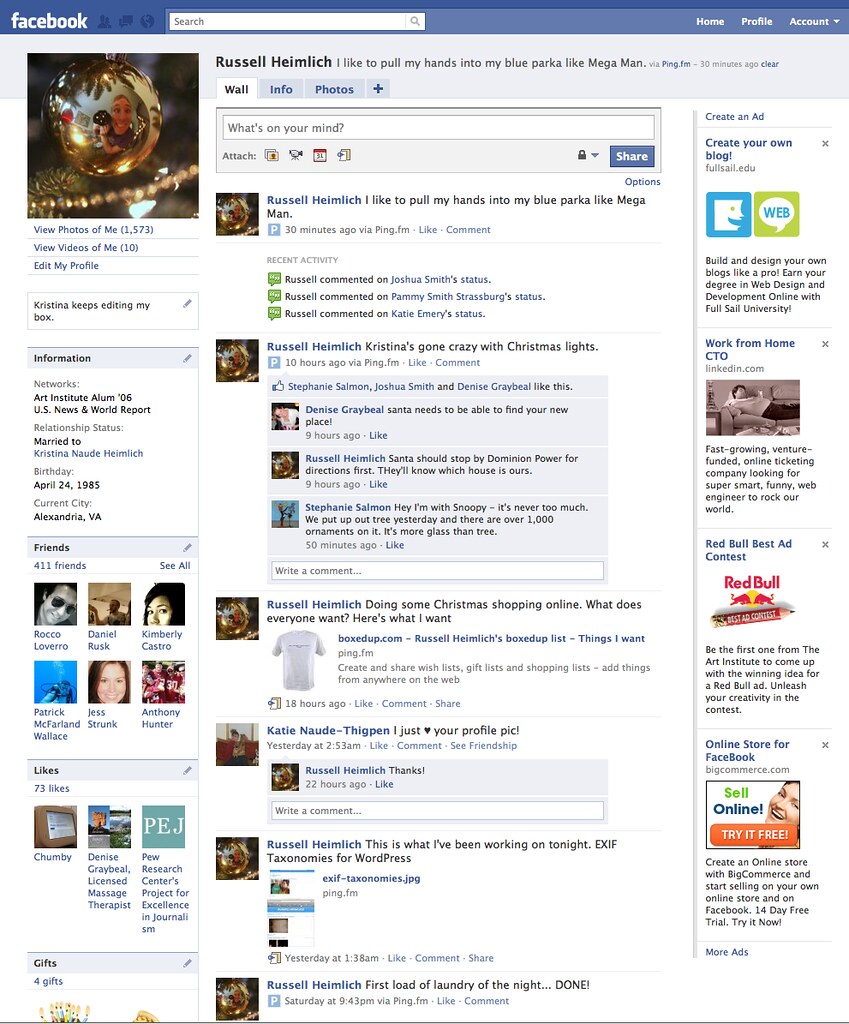Open the Chumby like thumbnail
Viewport: 849px width, 1024px height.
55,827
